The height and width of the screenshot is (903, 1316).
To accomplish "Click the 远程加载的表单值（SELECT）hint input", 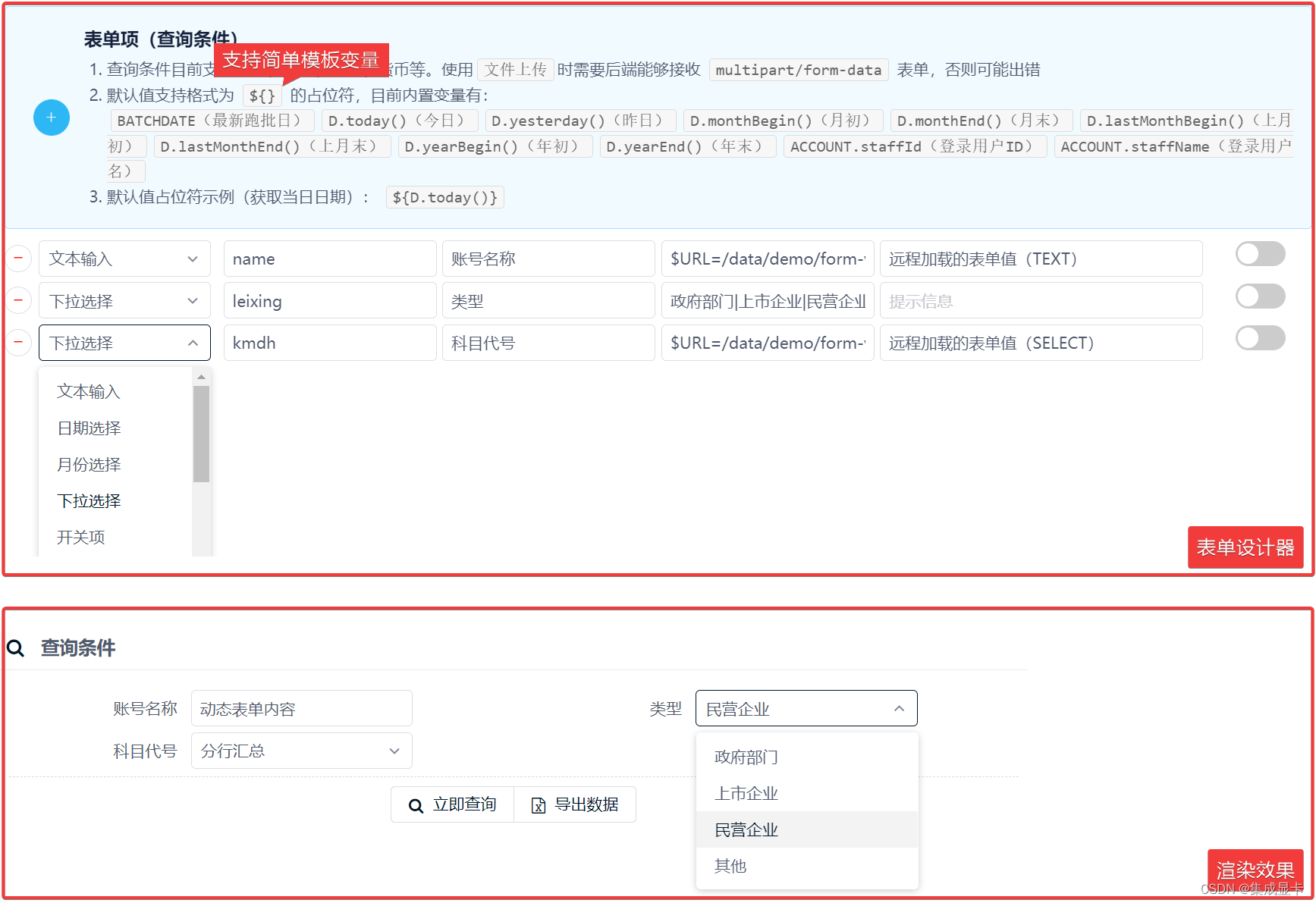I will [1041, 343].
